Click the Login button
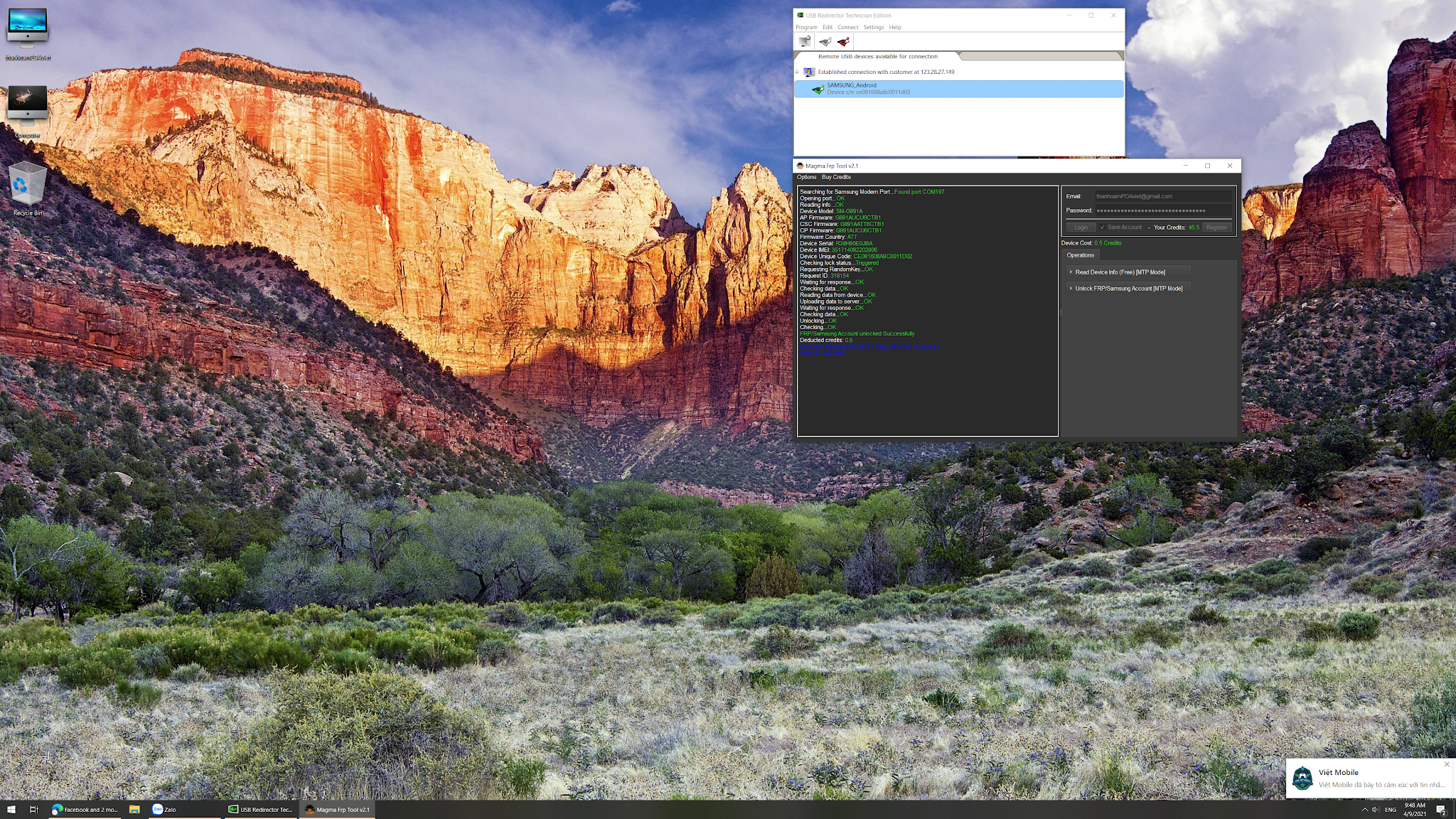 coord(1081,227)
